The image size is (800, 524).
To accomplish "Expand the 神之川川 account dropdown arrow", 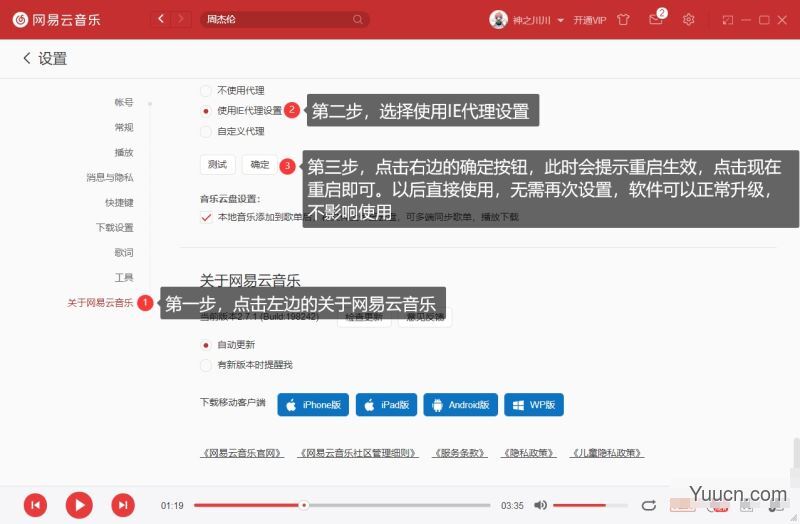I will 560,20.
